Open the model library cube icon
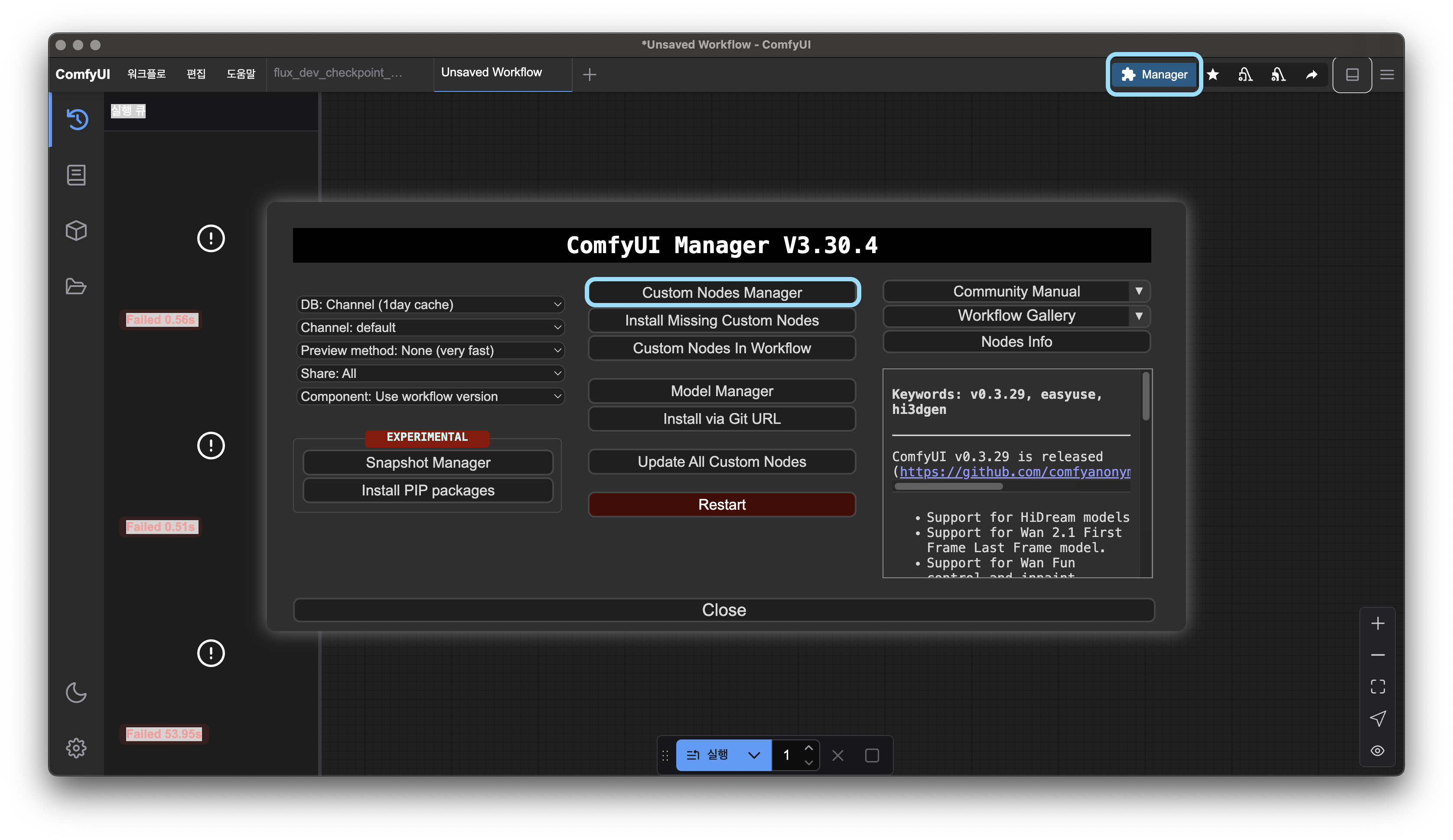Viewport: 1453px width, 840px height. [x=76, y=231]
